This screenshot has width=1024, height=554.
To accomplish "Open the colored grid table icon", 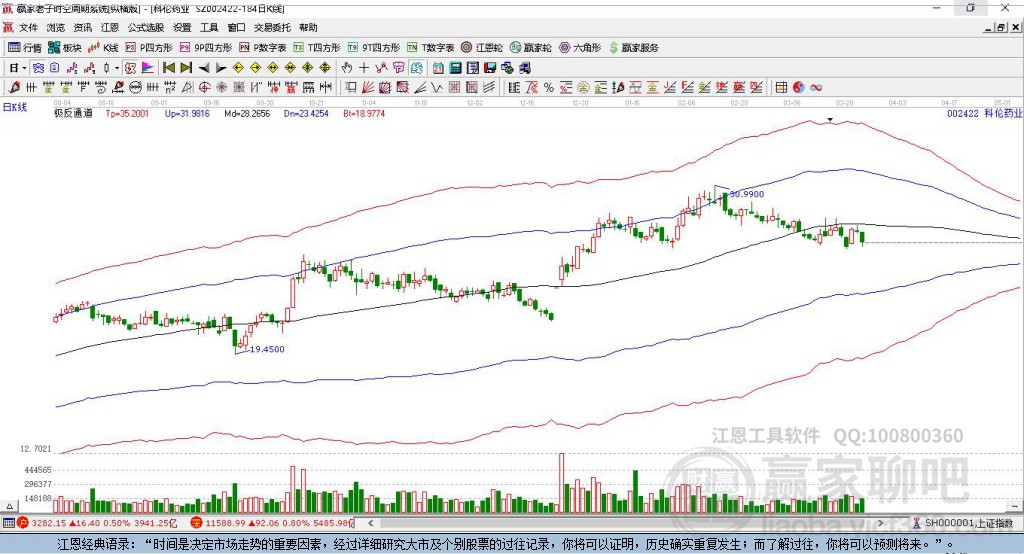I will 781,88.
